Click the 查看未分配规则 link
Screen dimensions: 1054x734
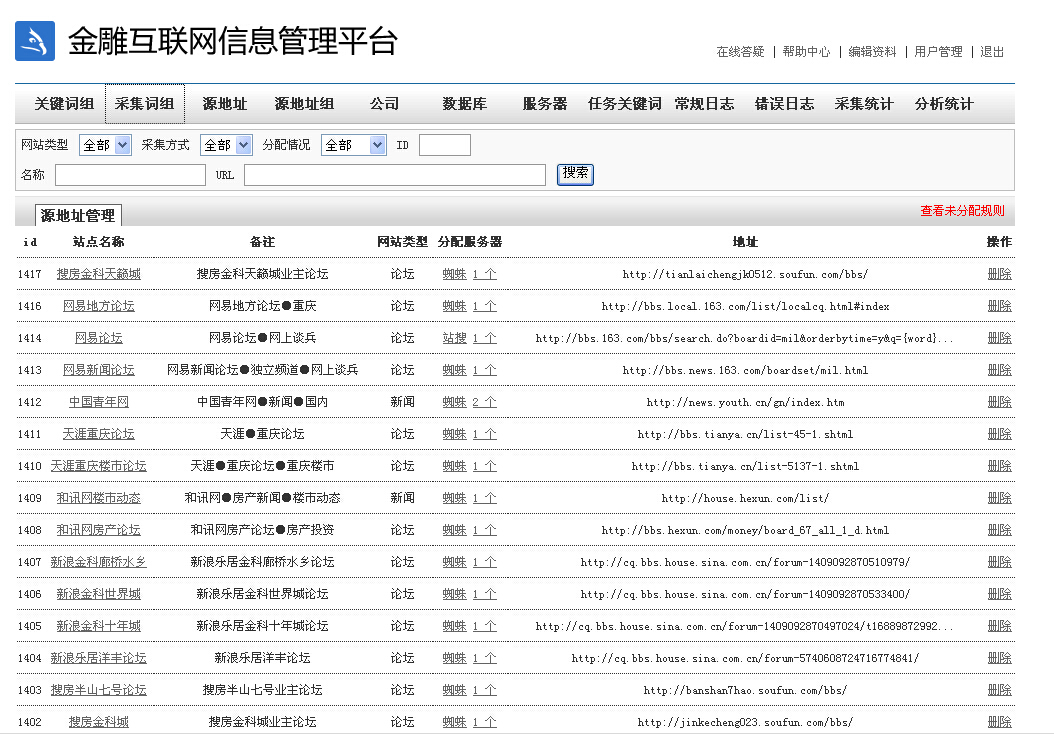pos(962,210)
